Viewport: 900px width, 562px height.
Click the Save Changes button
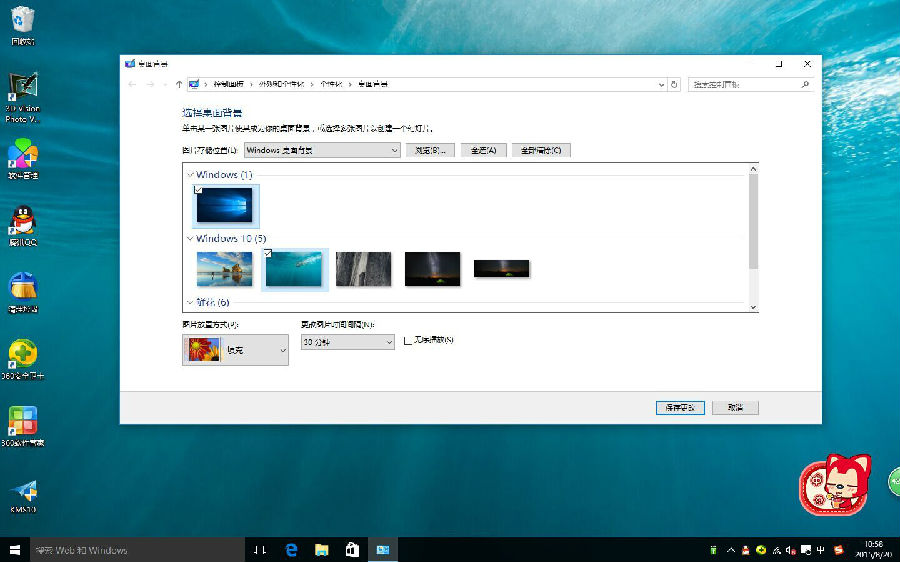point(680,408)
